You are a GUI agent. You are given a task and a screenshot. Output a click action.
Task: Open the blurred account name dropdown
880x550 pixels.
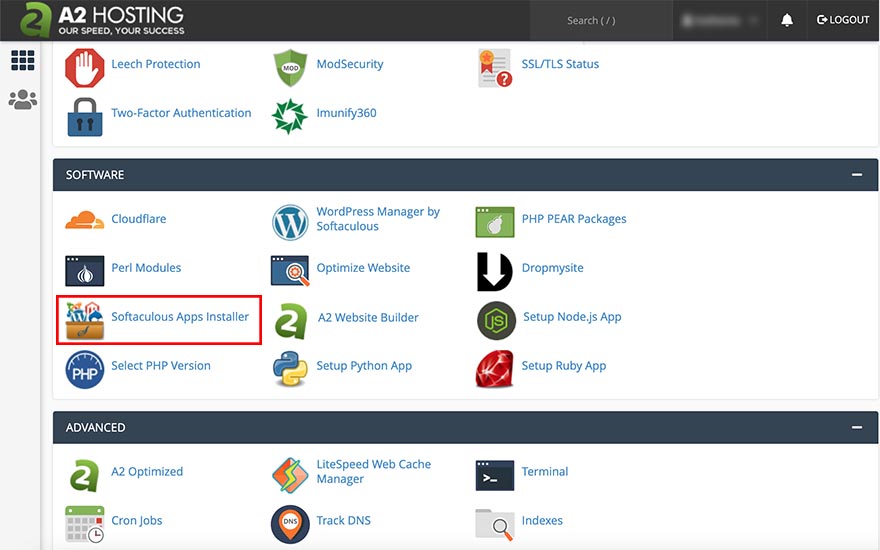720,21
